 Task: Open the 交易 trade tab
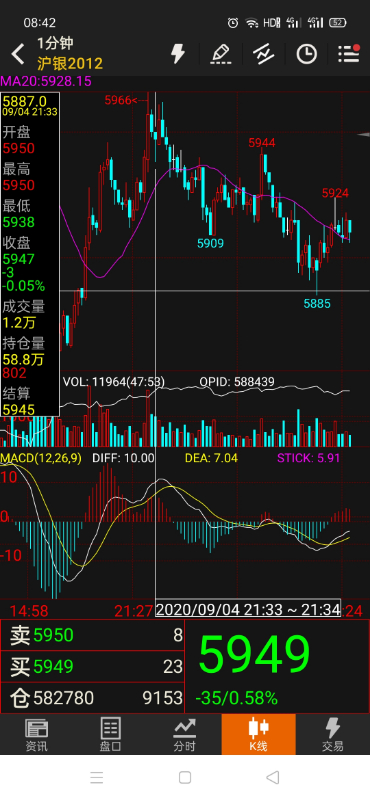click(x=333, y=735)
